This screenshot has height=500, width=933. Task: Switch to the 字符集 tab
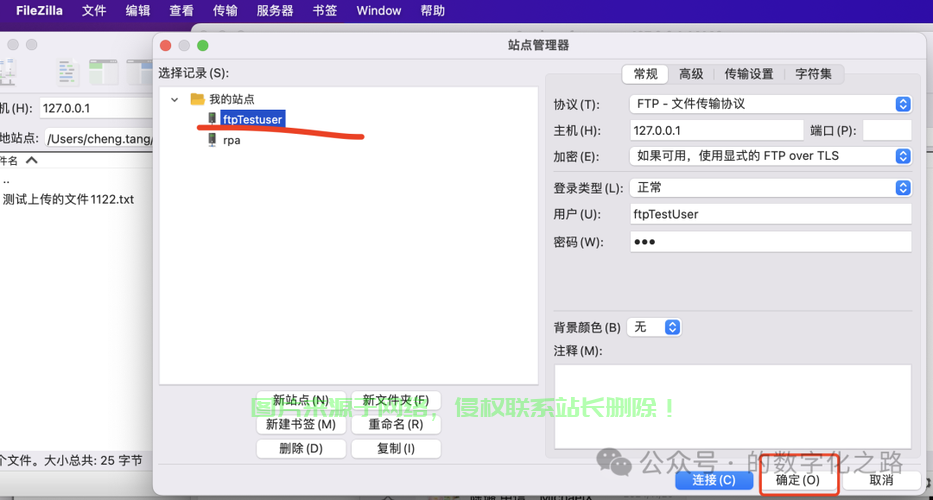click(x=813, y=74)
